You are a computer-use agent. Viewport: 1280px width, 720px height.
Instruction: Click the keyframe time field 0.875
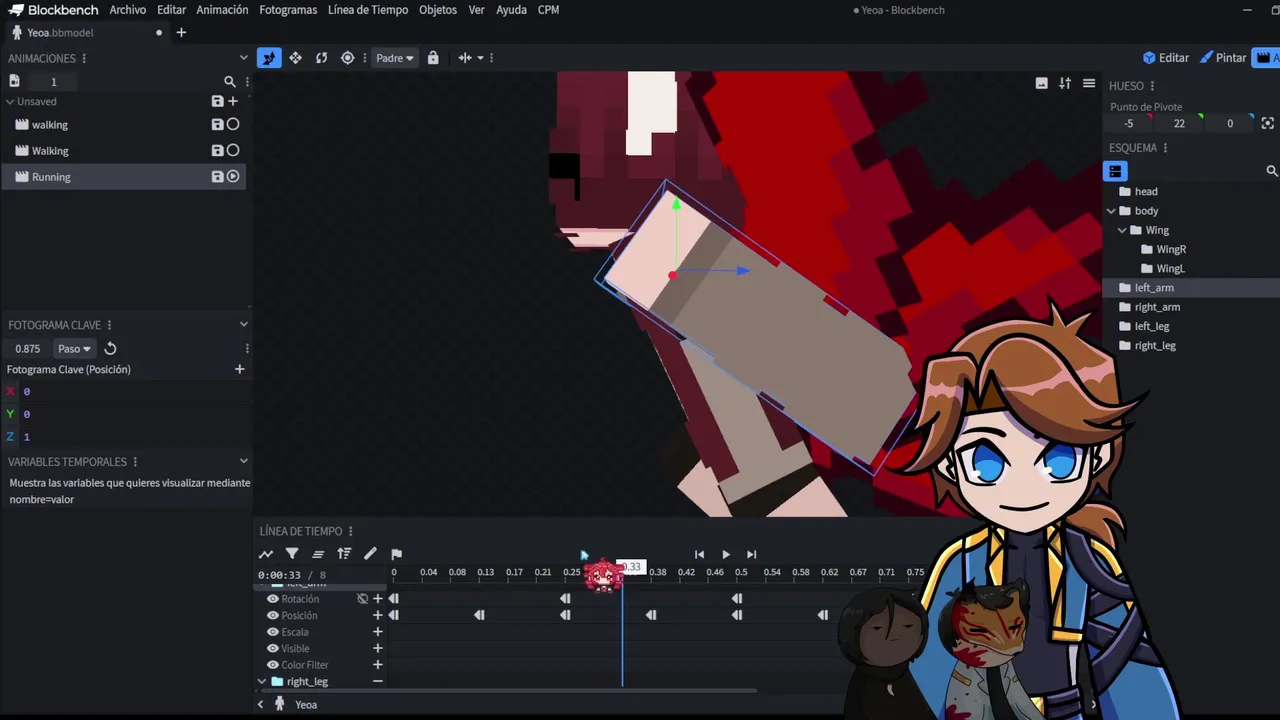point(28,349)
